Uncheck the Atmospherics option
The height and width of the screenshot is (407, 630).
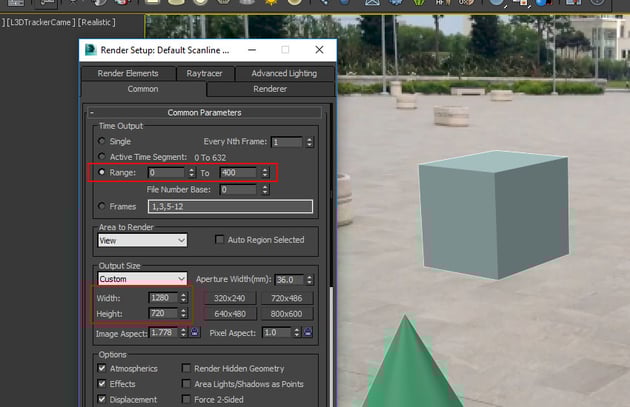click(102, 368)
